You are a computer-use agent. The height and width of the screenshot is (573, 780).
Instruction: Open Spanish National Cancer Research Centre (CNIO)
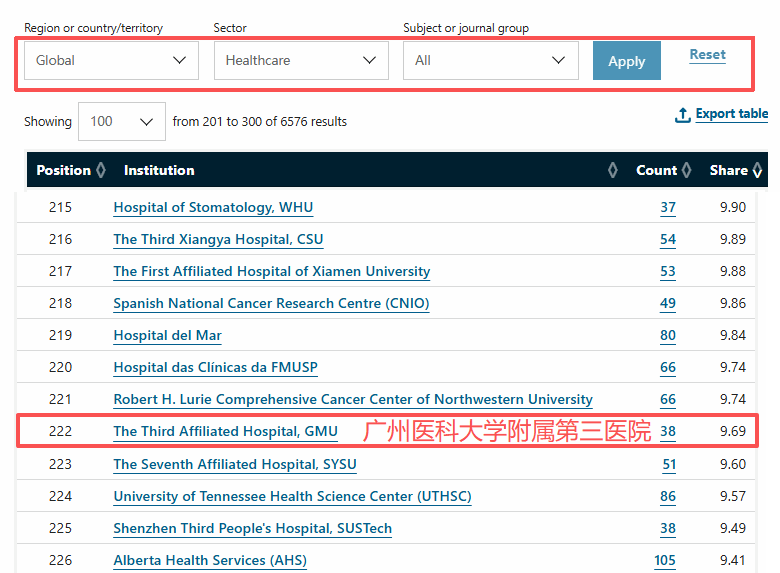click(272, 303)
